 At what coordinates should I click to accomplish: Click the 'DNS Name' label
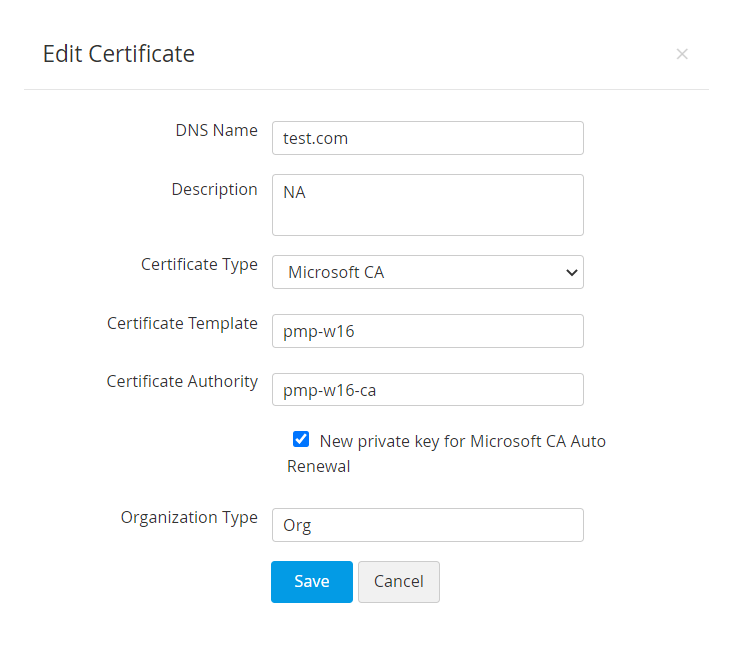click(216, 131)
